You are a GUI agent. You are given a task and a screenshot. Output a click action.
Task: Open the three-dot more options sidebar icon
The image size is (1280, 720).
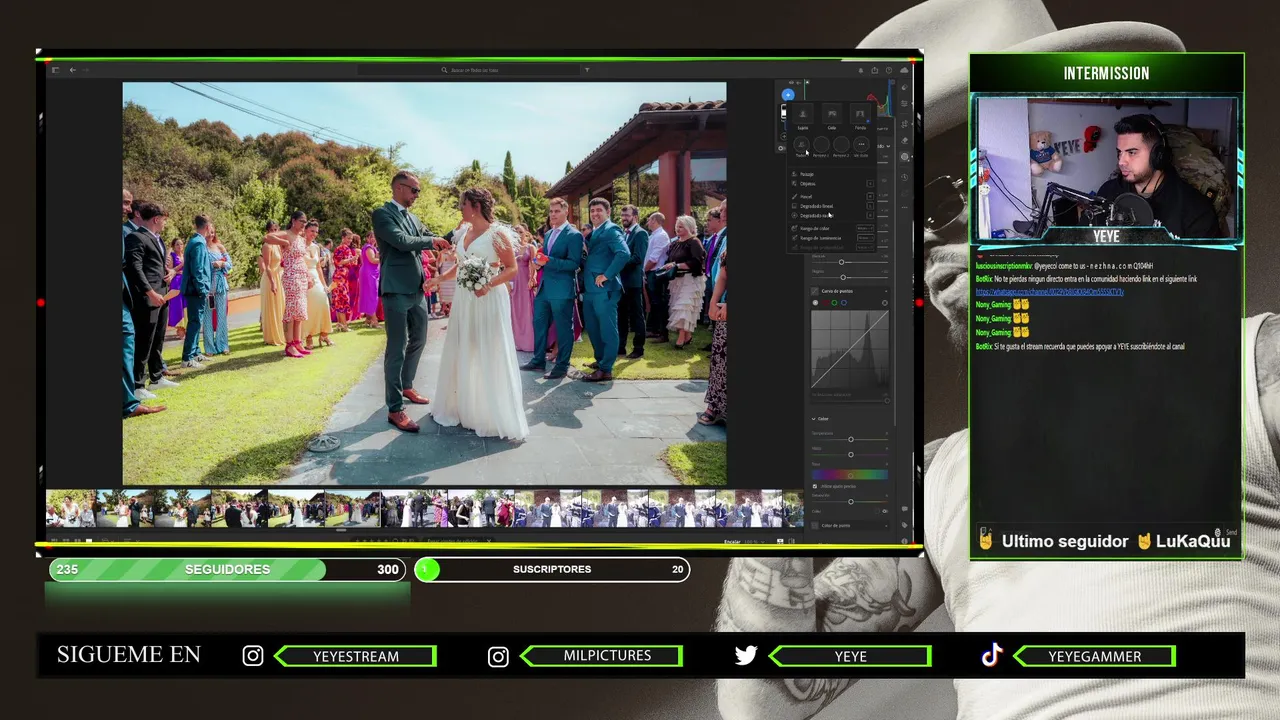point(904,207)
